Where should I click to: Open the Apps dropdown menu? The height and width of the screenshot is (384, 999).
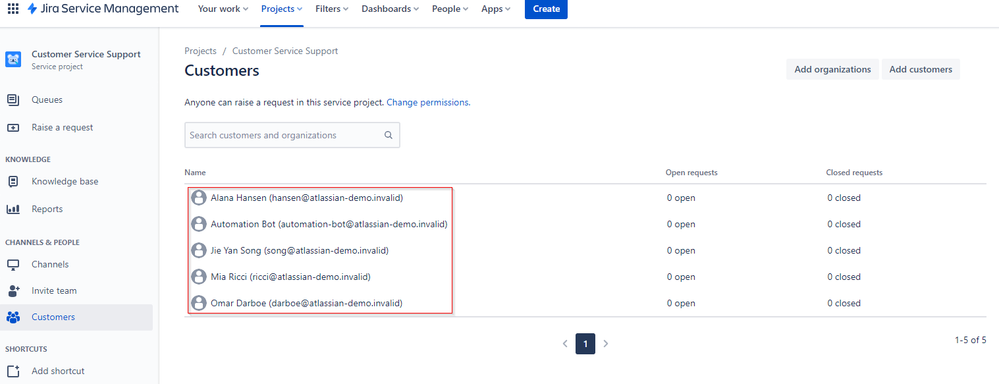coord(496,9)
